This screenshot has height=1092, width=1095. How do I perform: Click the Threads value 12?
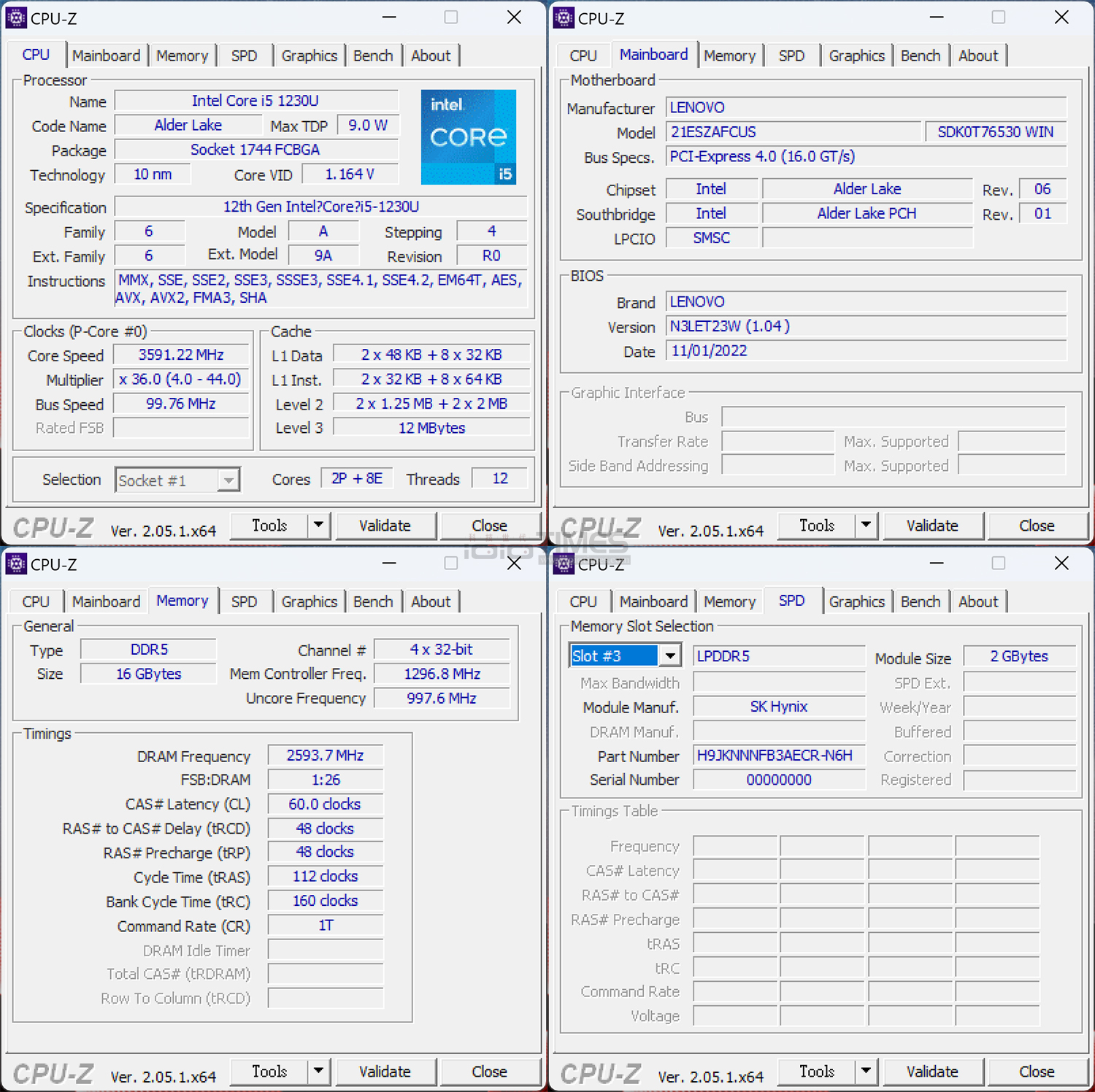tap(500, 479)
